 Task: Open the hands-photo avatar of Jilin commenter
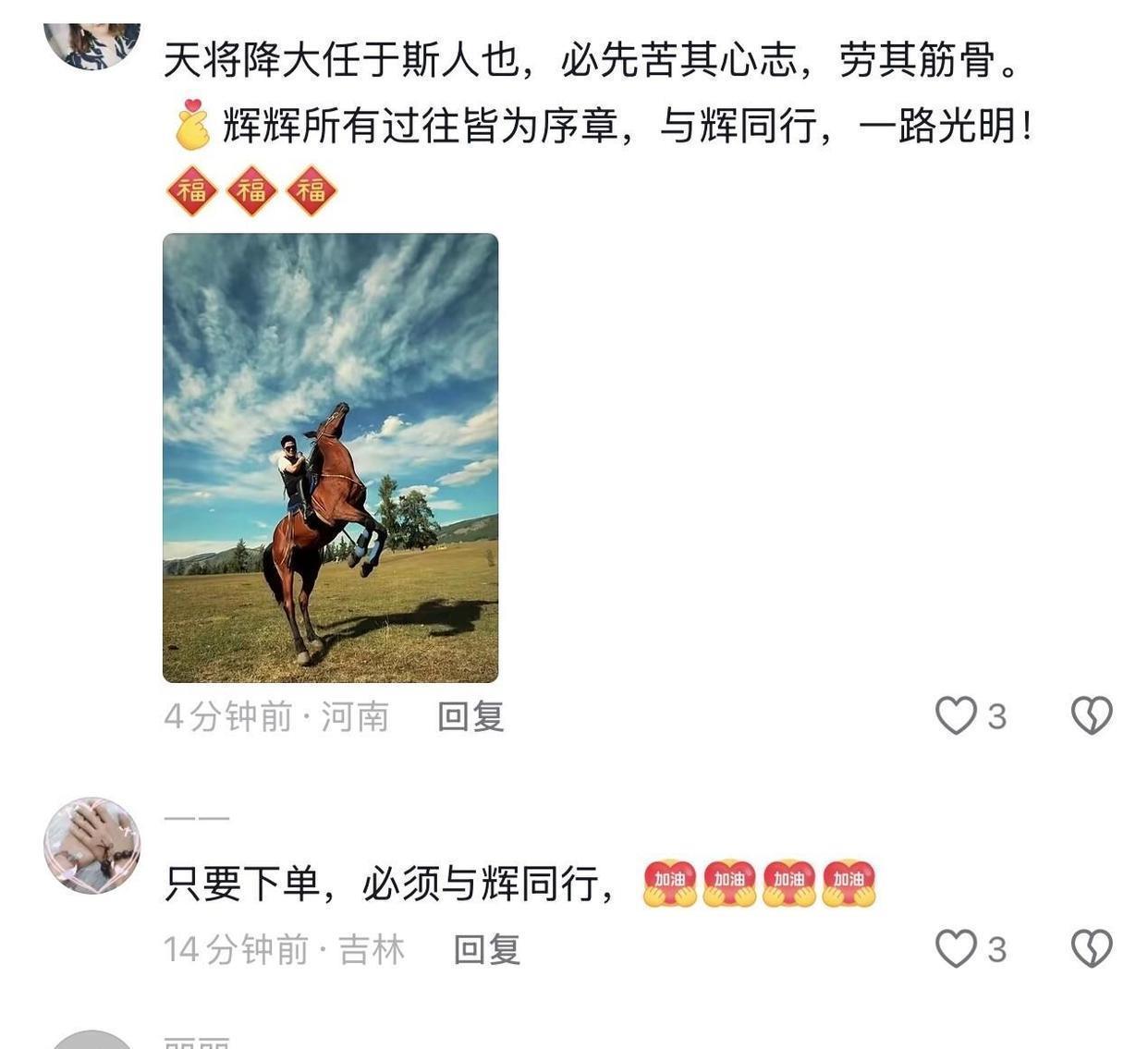92,846
